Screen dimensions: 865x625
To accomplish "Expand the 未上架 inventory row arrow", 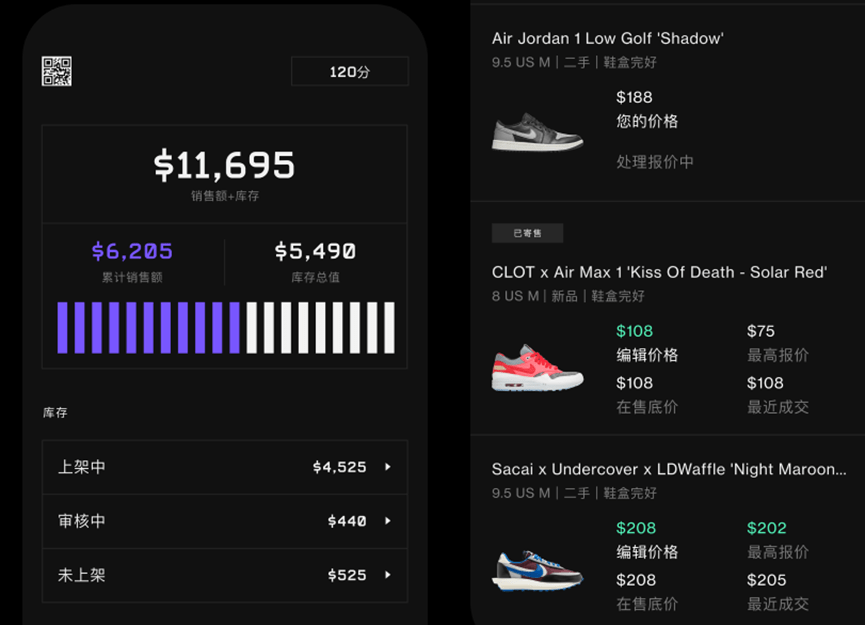I will (x=388, y=575).
